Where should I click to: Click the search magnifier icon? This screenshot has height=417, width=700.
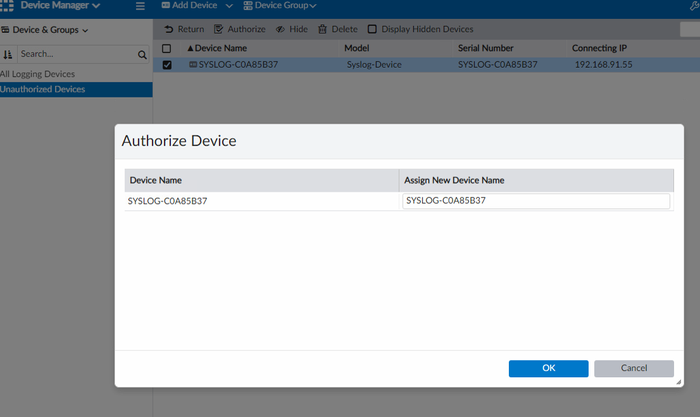tap(142, 54)
